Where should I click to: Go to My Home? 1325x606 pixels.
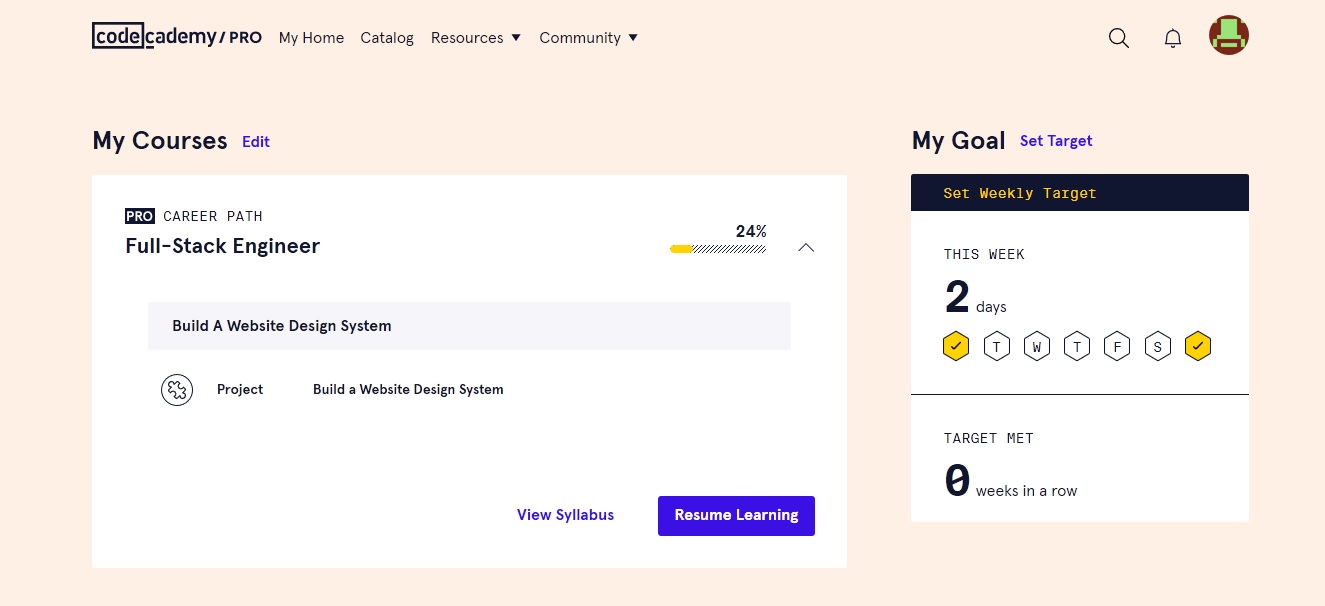(311, 38)
